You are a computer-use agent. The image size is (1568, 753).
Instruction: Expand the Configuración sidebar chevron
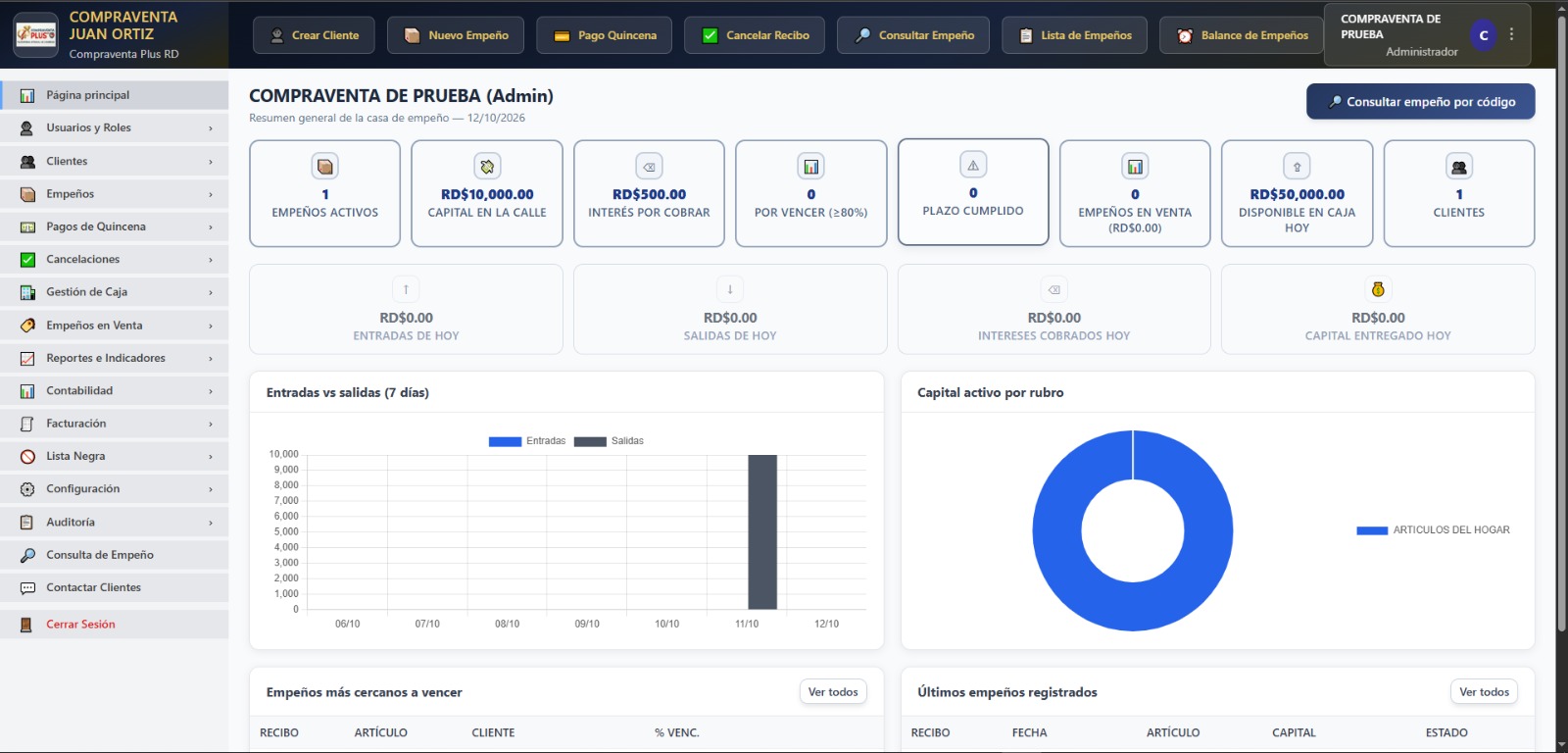211,489
